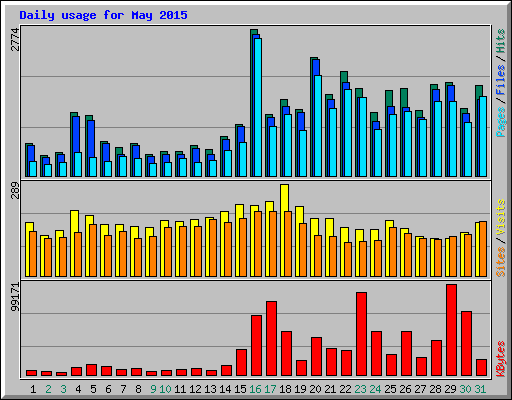Click day label 20 on the x-axis
The width and height of the screenshot is (512, 400).
pyautogui.click(x=315, y=389)
